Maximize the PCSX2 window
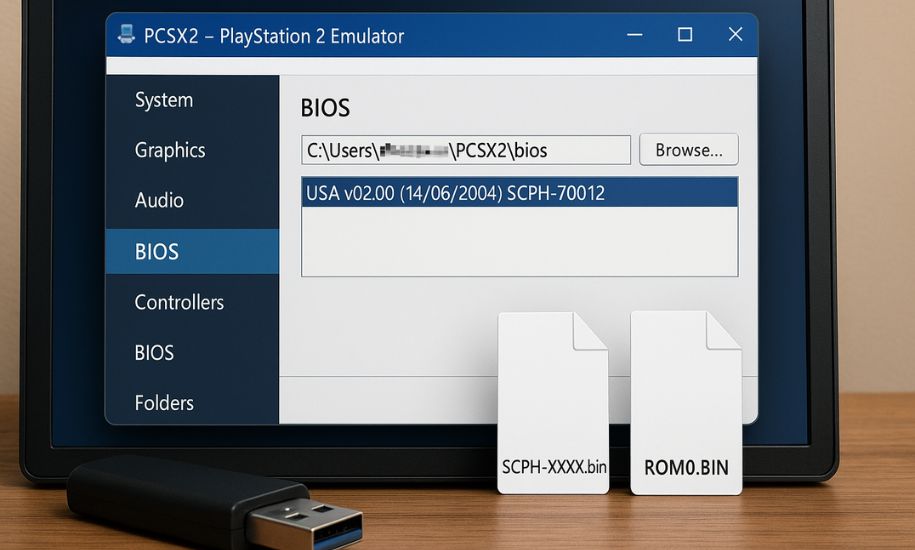The image size is (915, 550). [x=685, y=34]
